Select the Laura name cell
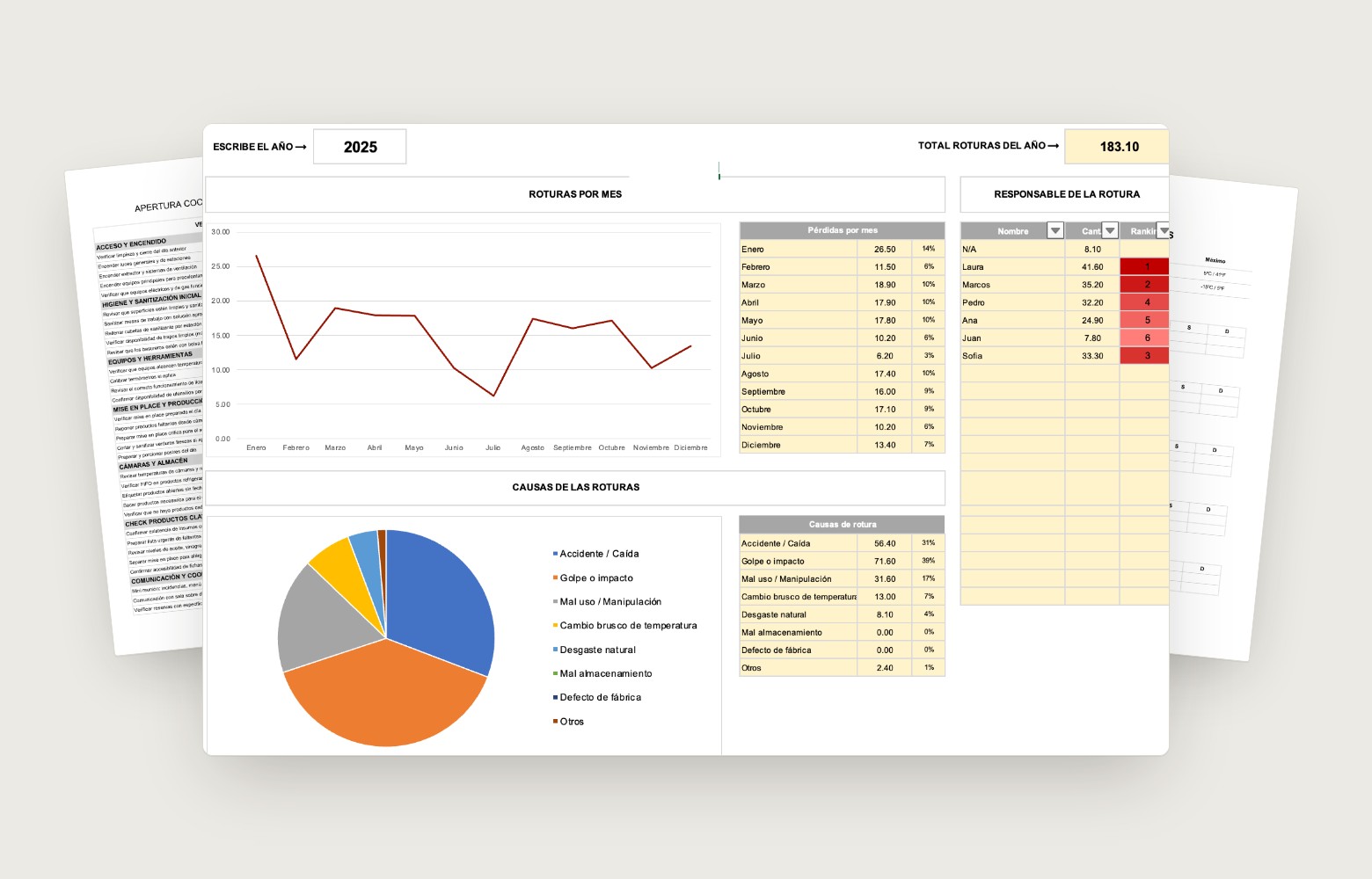The image size is (1372, 879). 1012,267
